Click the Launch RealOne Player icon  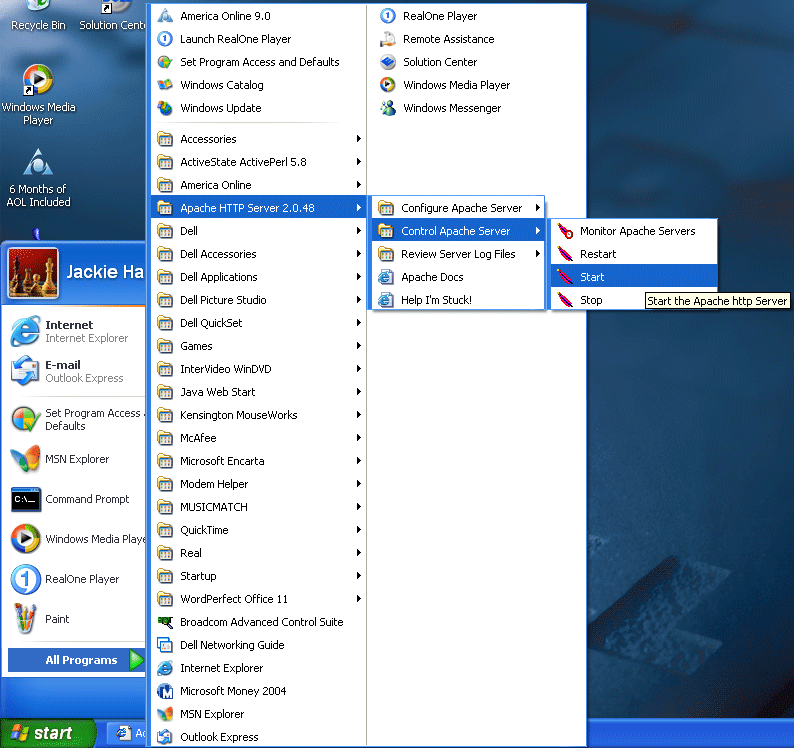click(x=165, y=39)
